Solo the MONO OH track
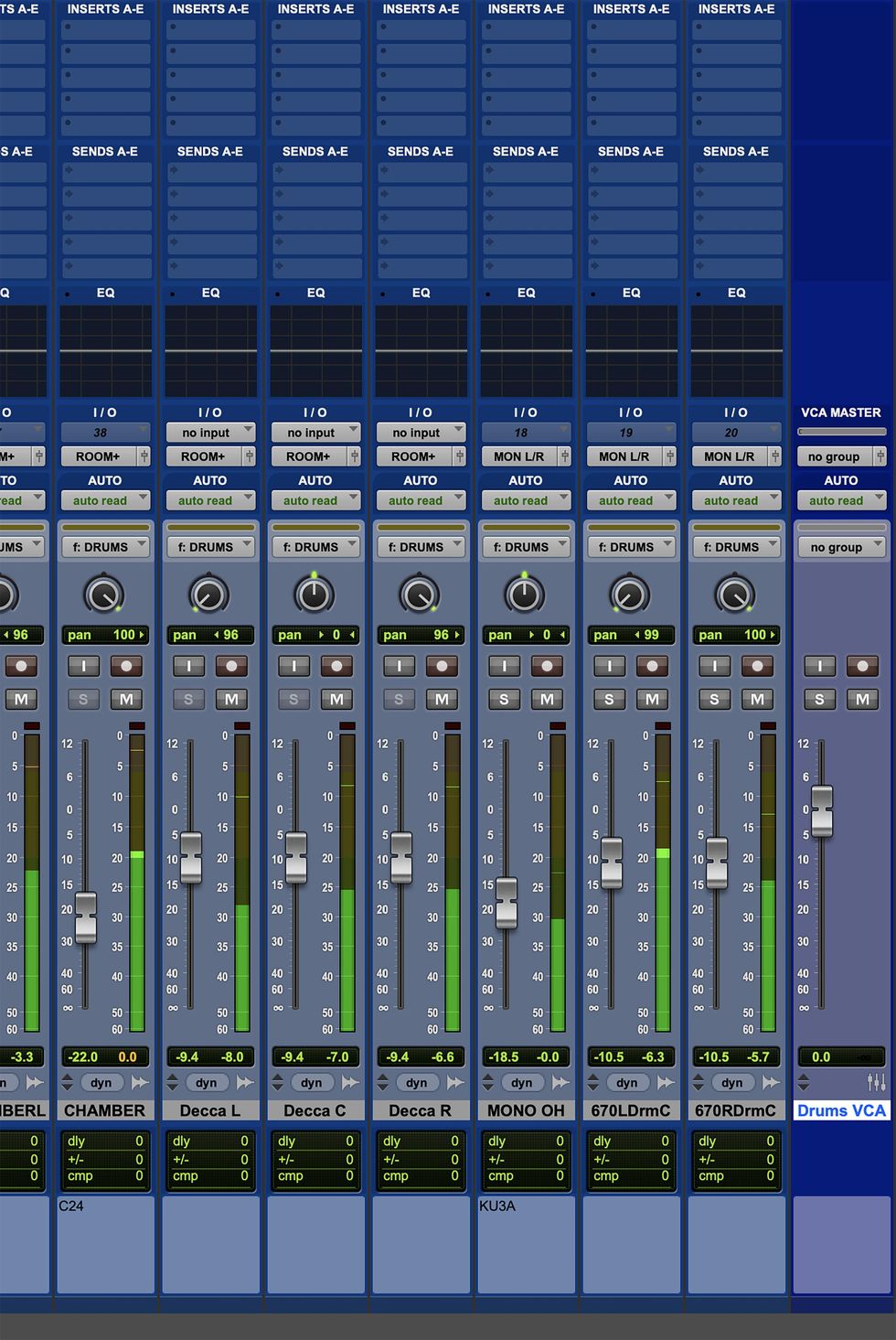Image resolution: width=896 pixels, height=1340 pixels. (505, 700)
